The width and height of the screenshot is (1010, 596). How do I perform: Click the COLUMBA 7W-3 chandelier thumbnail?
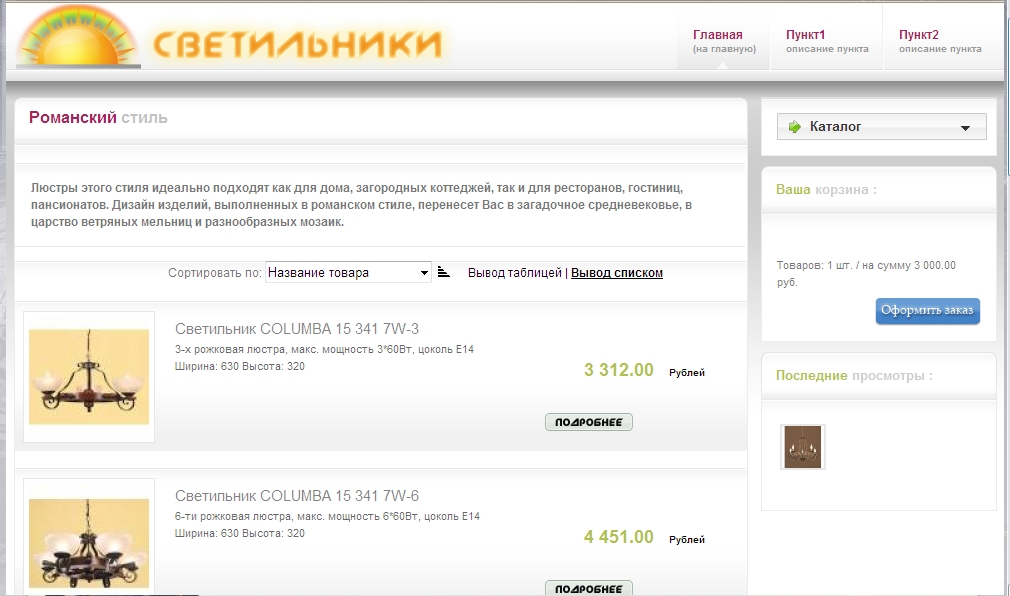[89, 376]
